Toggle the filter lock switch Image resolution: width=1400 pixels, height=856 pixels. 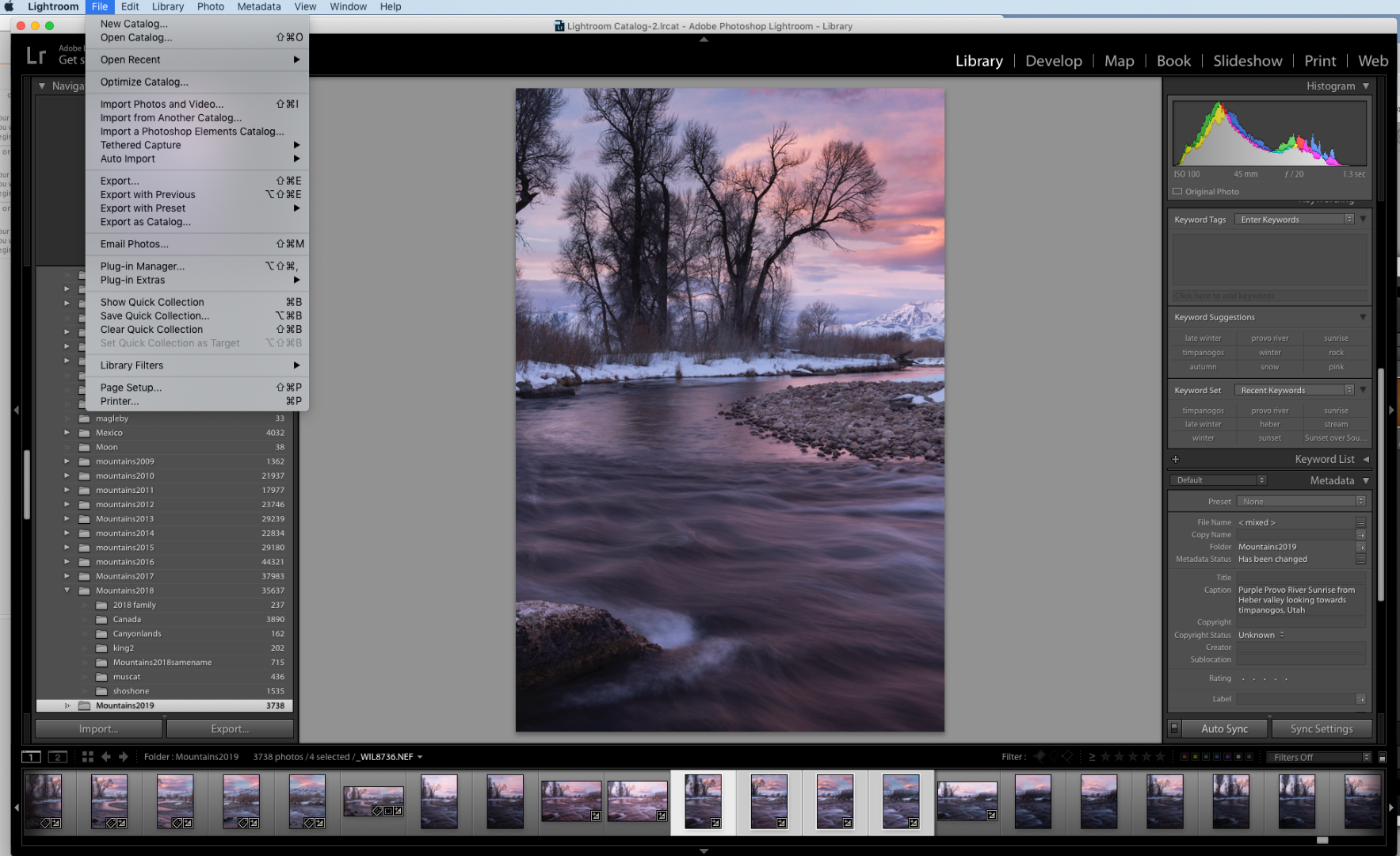click(1383, 757)
